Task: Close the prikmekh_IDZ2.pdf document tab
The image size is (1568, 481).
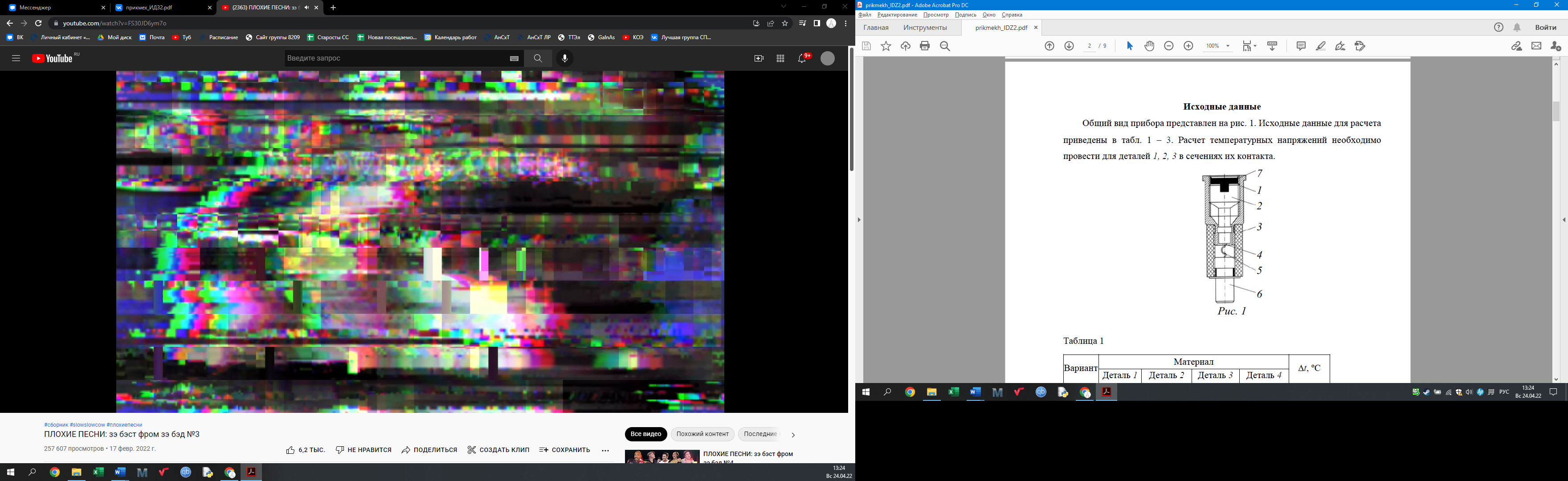Action: pyautogui.click(x=1036, y=28)
